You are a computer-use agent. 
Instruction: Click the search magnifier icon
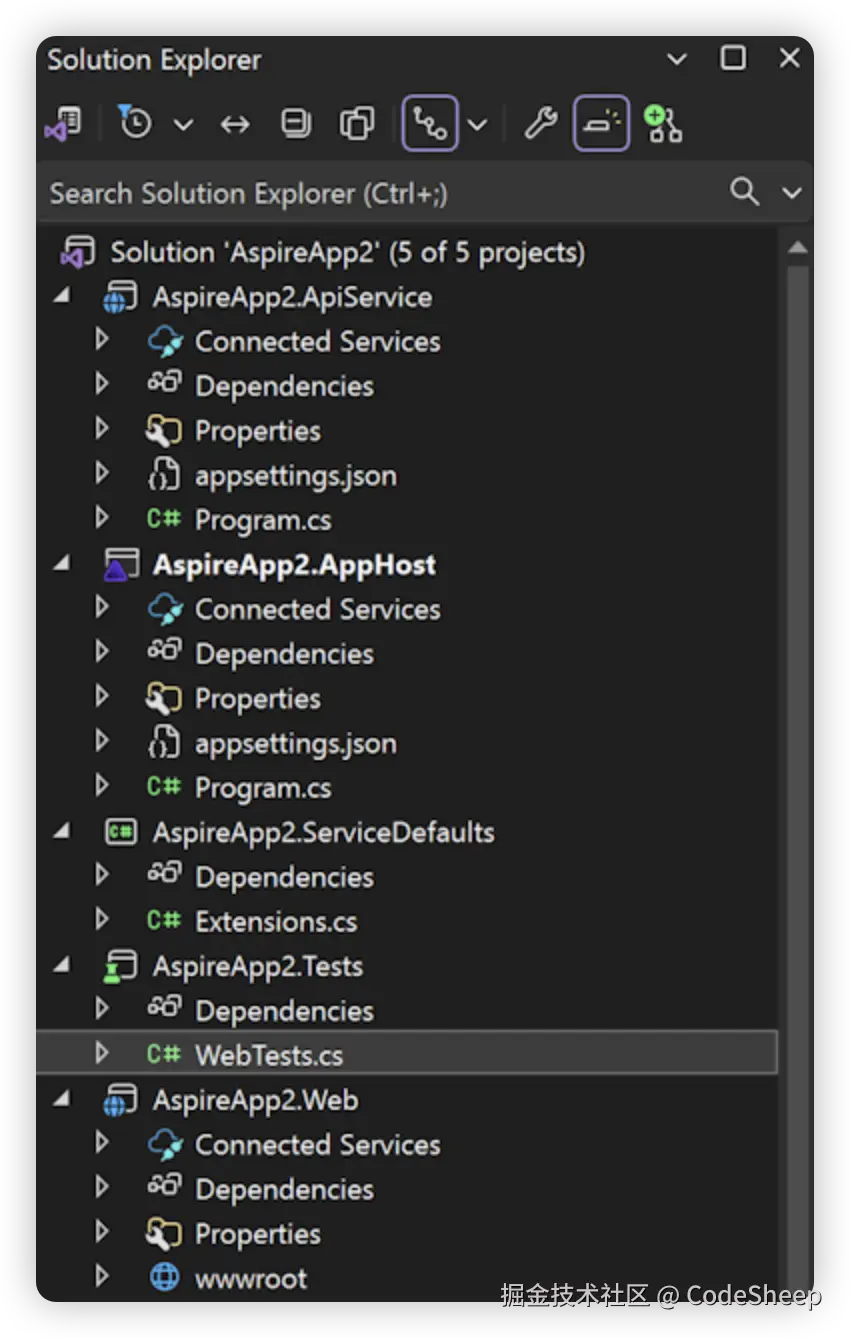pyautogui.click(x=744, y=191)
